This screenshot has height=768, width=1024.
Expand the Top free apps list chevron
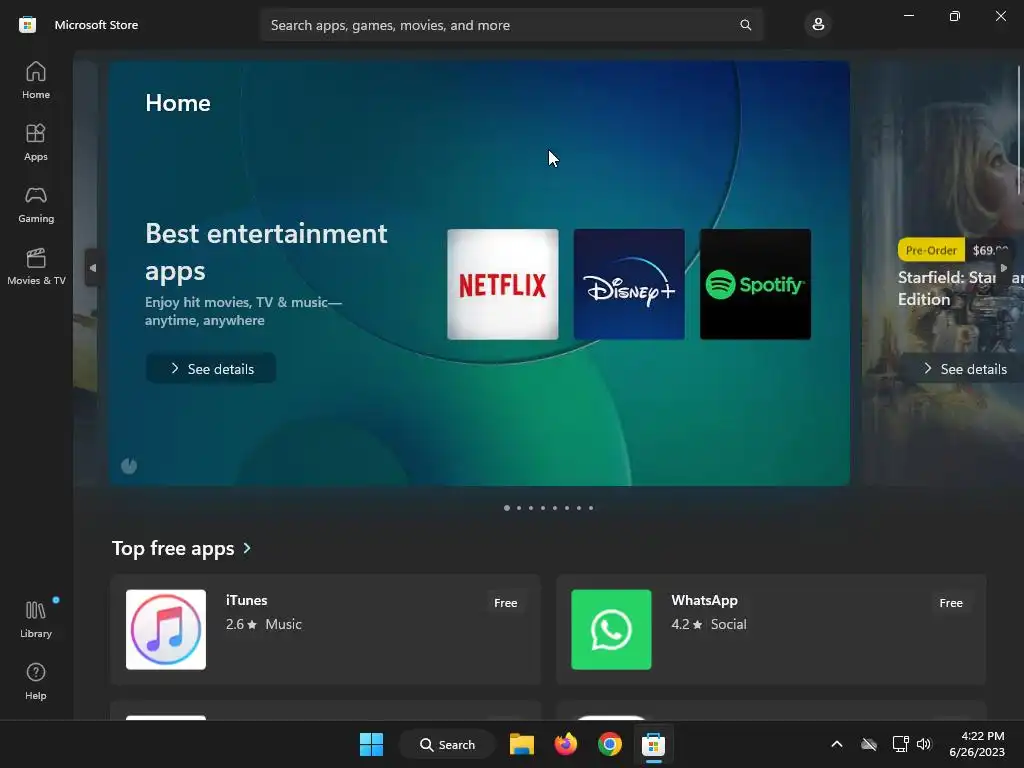[x=247, y=549]
